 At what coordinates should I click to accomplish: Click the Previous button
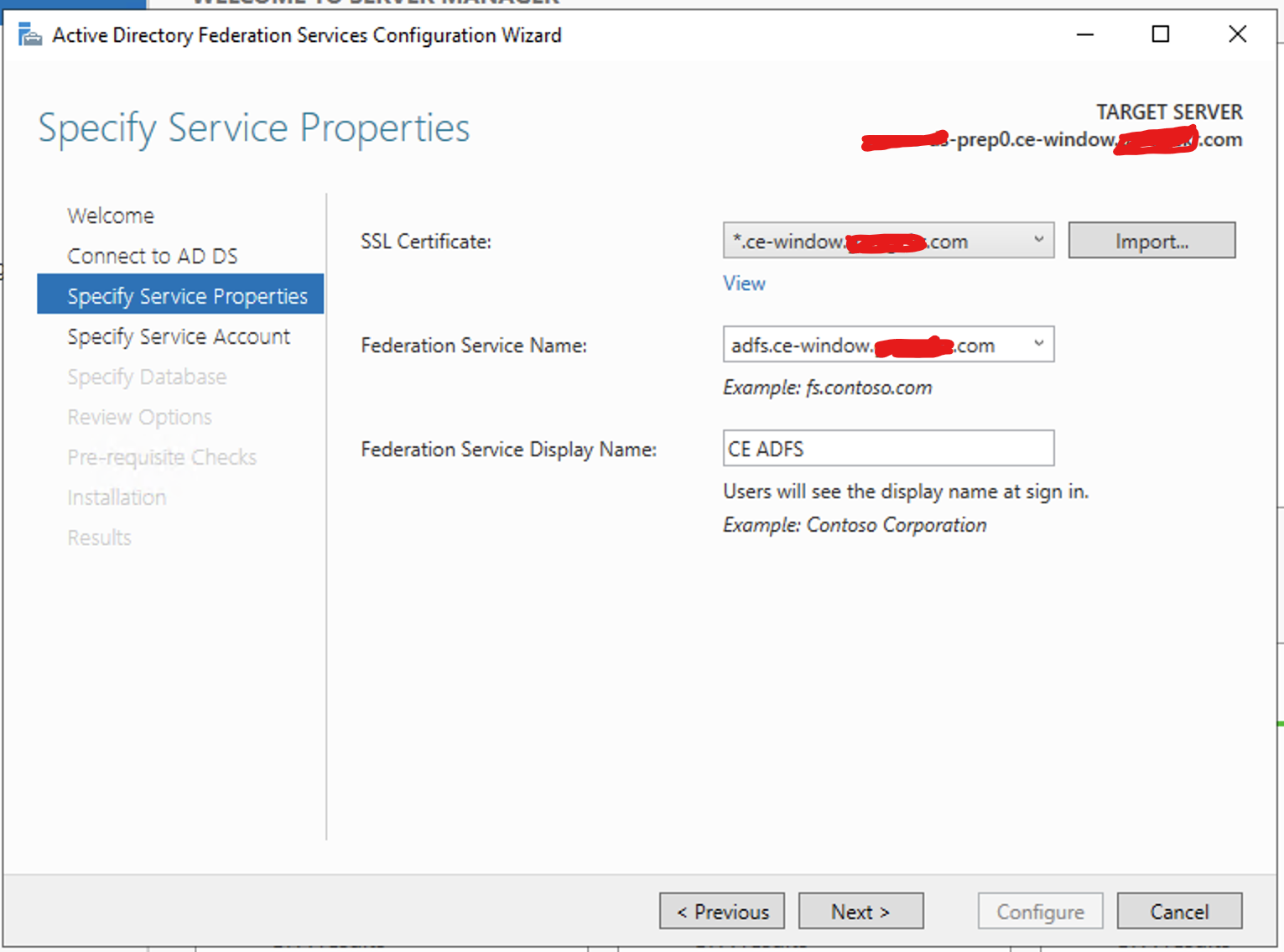pos(722,911)
